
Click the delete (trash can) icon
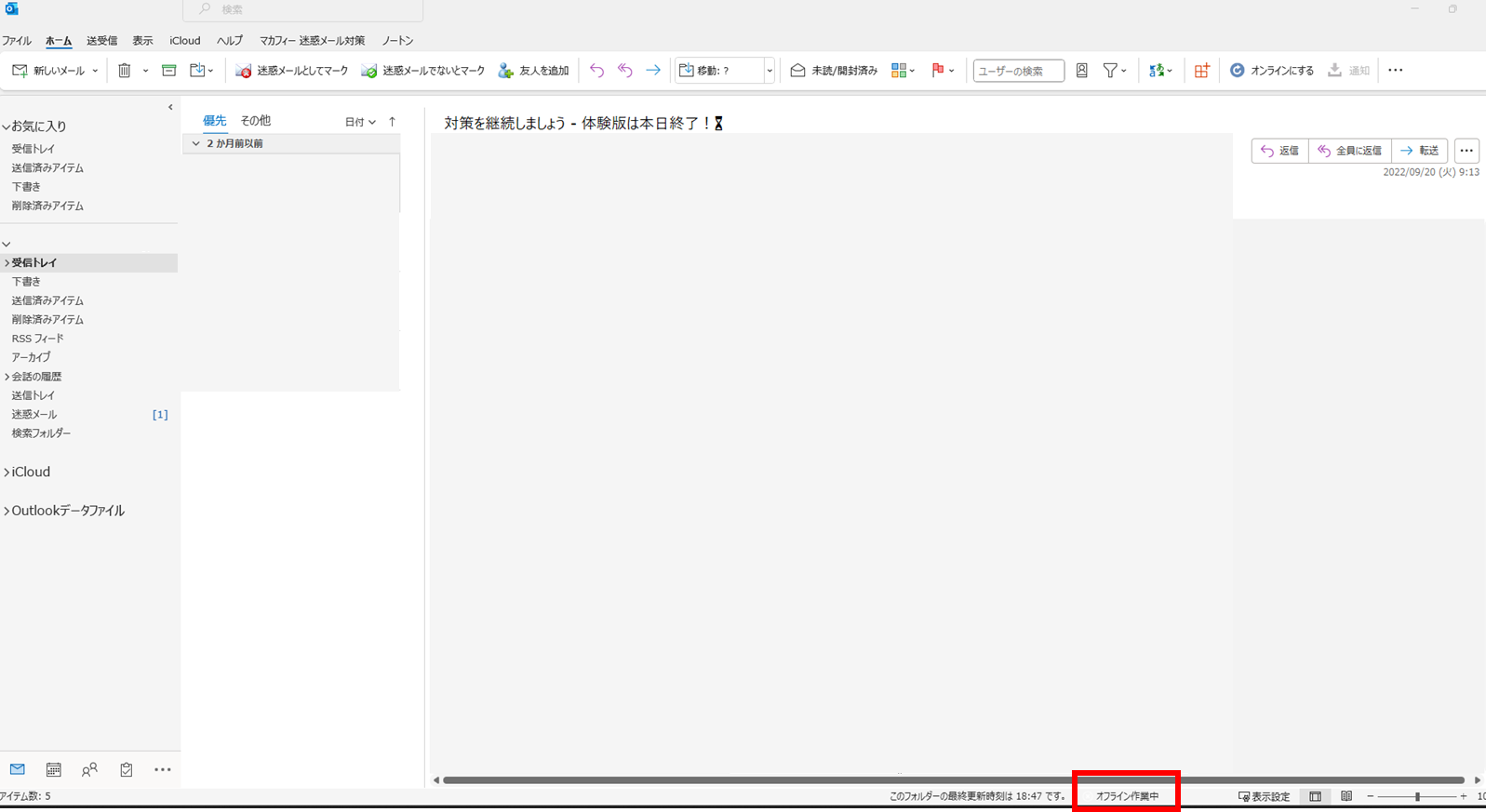point(125,71)
